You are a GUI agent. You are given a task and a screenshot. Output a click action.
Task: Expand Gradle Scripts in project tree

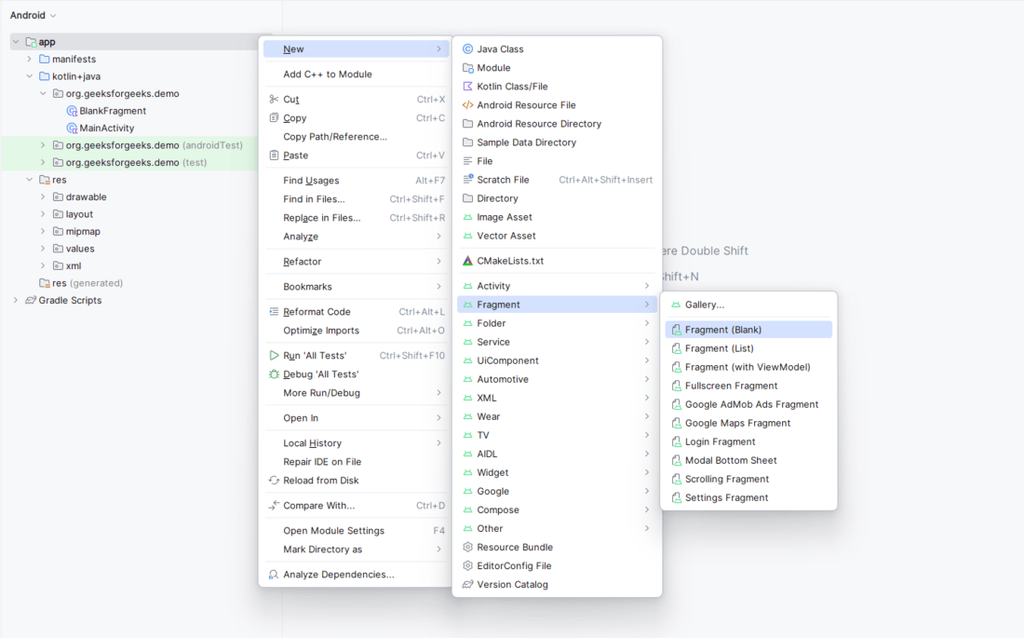(15, 300)
